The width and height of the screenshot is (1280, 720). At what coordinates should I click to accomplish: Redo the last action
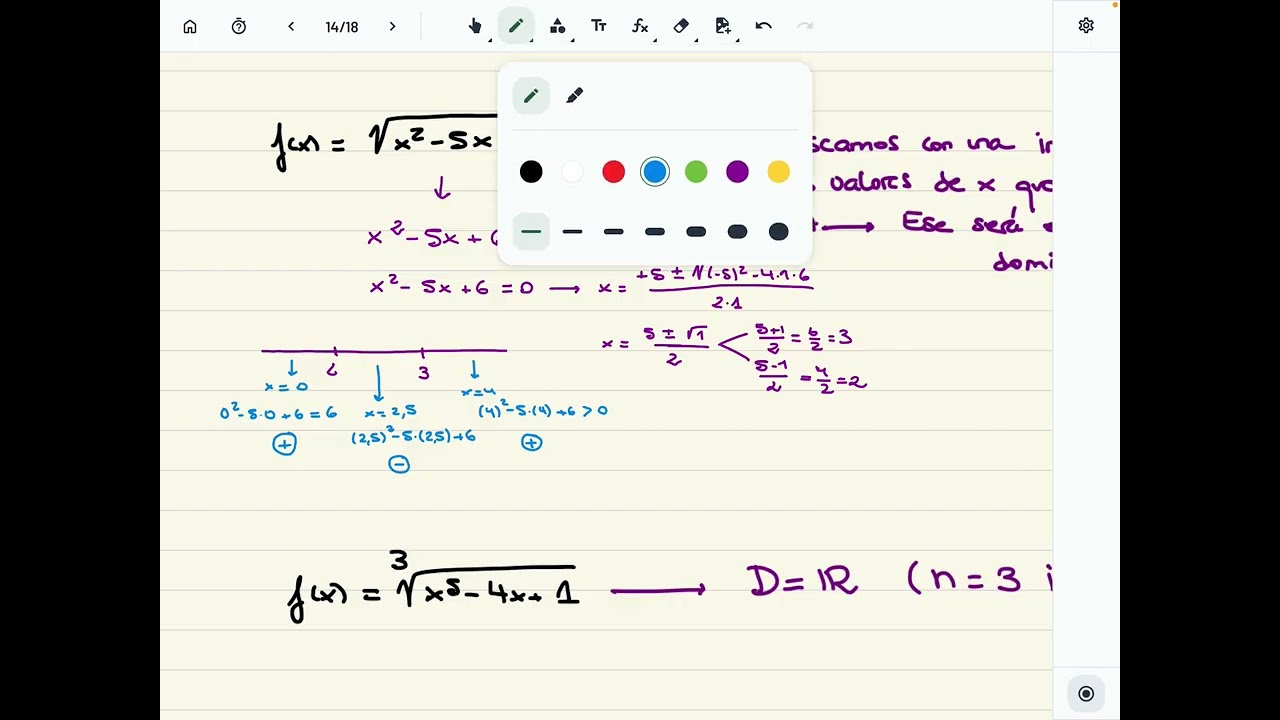[x=805, y=26]
